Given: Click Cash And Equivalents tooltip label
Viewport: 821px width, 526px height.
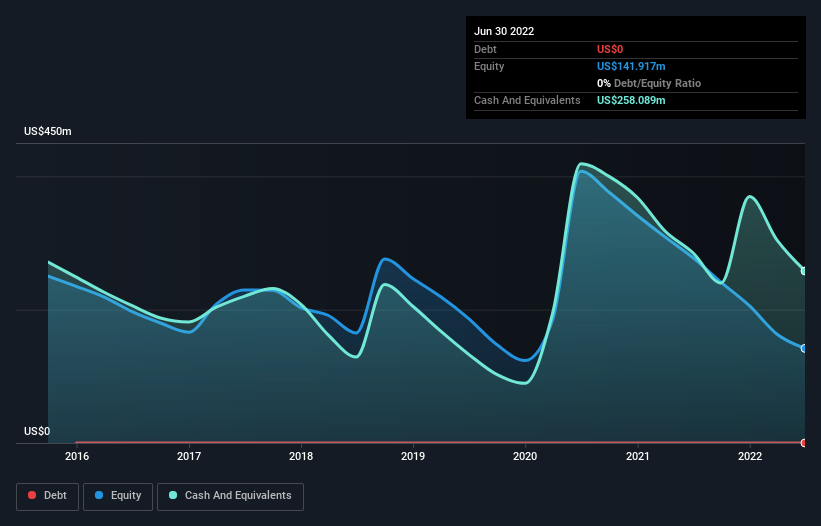Looking at the screenshot, I should (x=527, y=100).
